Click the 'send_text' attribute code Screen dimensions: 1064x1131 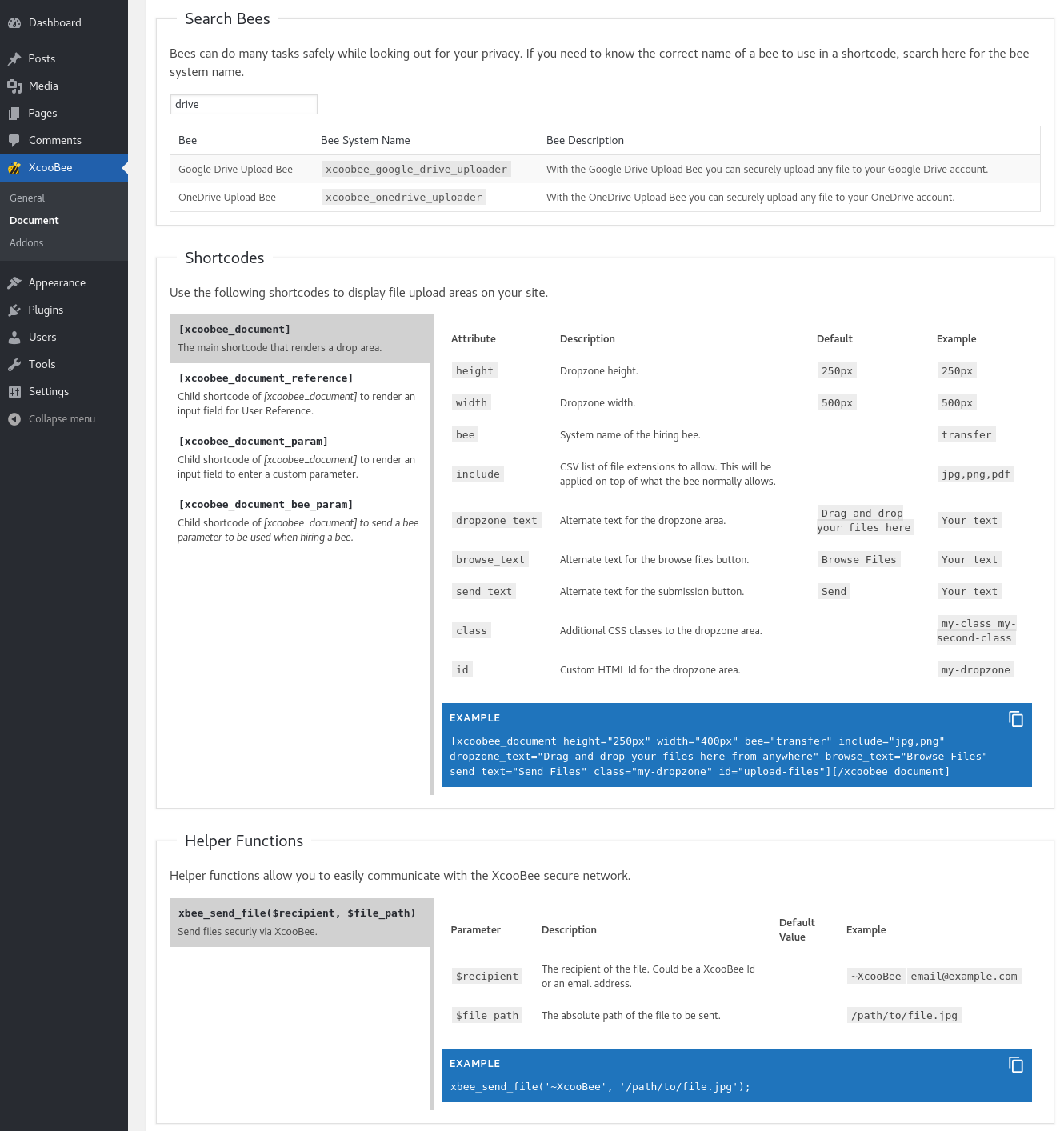click(x=484, y=591)
